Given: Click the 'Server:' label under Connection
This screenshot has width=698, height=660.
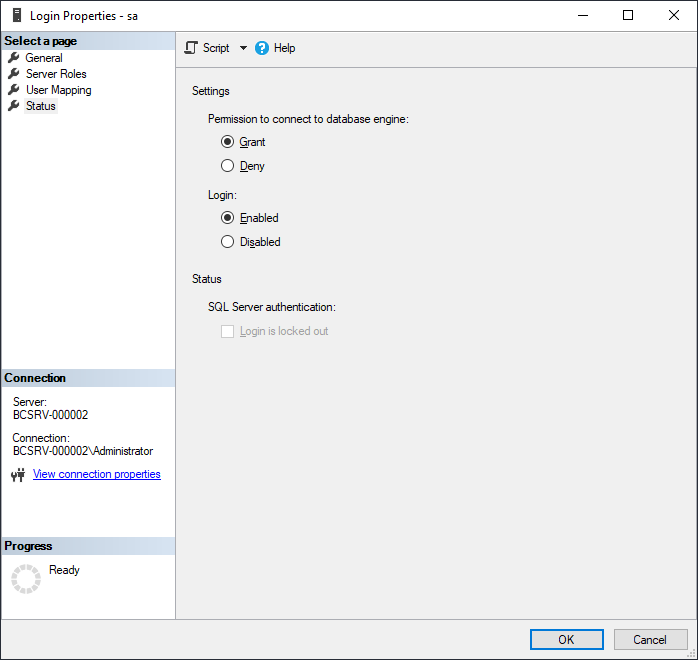Looking at the screenshot, I should (30, 402).
